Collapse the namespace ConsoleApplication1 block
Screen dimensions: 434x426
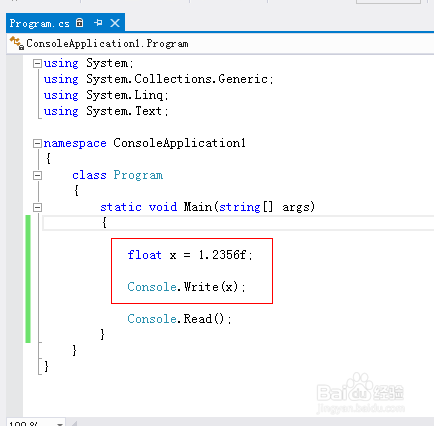click(37, 143)
